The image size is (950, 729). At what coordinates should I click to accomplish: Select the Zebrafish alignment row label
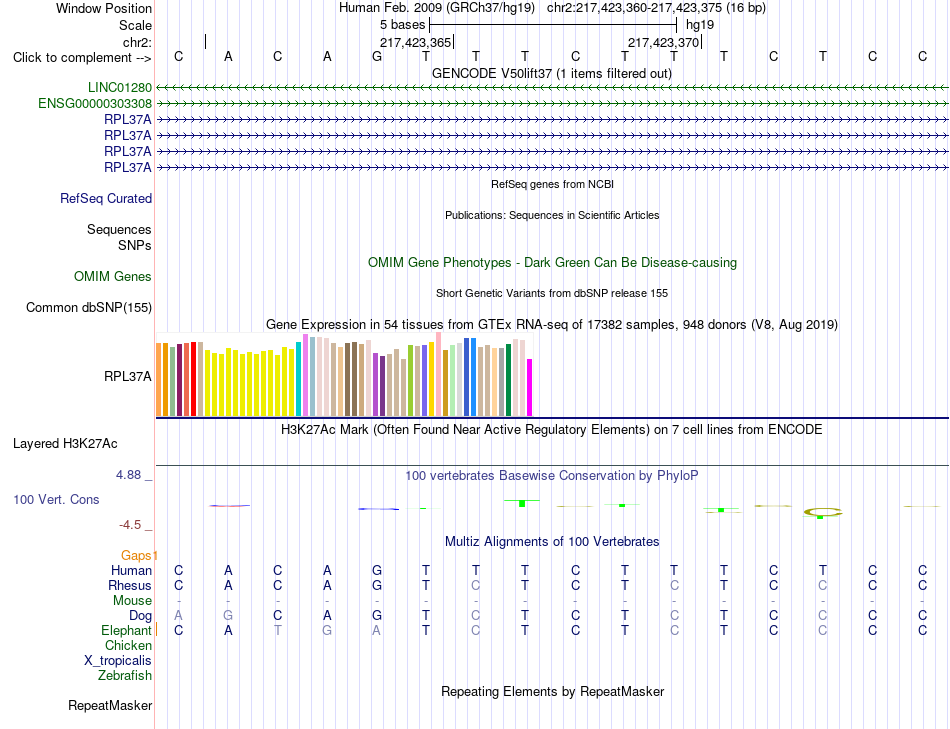click(125, 676)
